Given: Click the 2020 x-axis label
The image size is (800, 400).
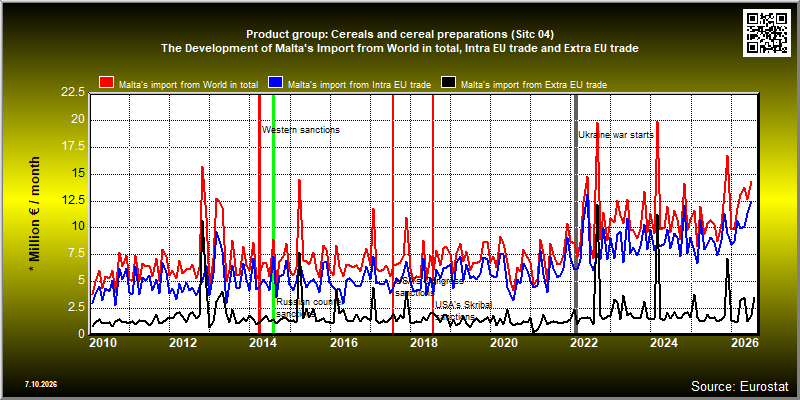Looking at the screenshot, I should [x=503, y=342].
